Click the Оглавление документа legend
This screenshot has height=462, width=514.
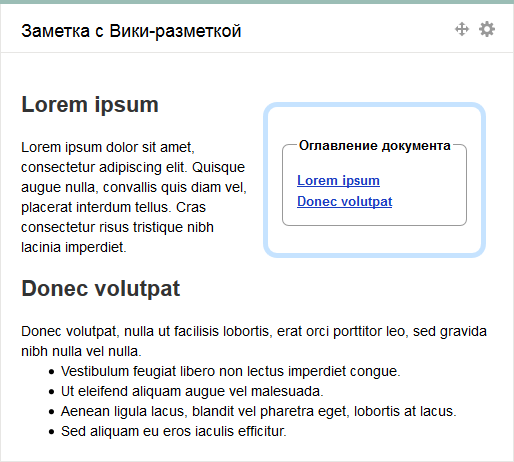(x=375, y=146)
